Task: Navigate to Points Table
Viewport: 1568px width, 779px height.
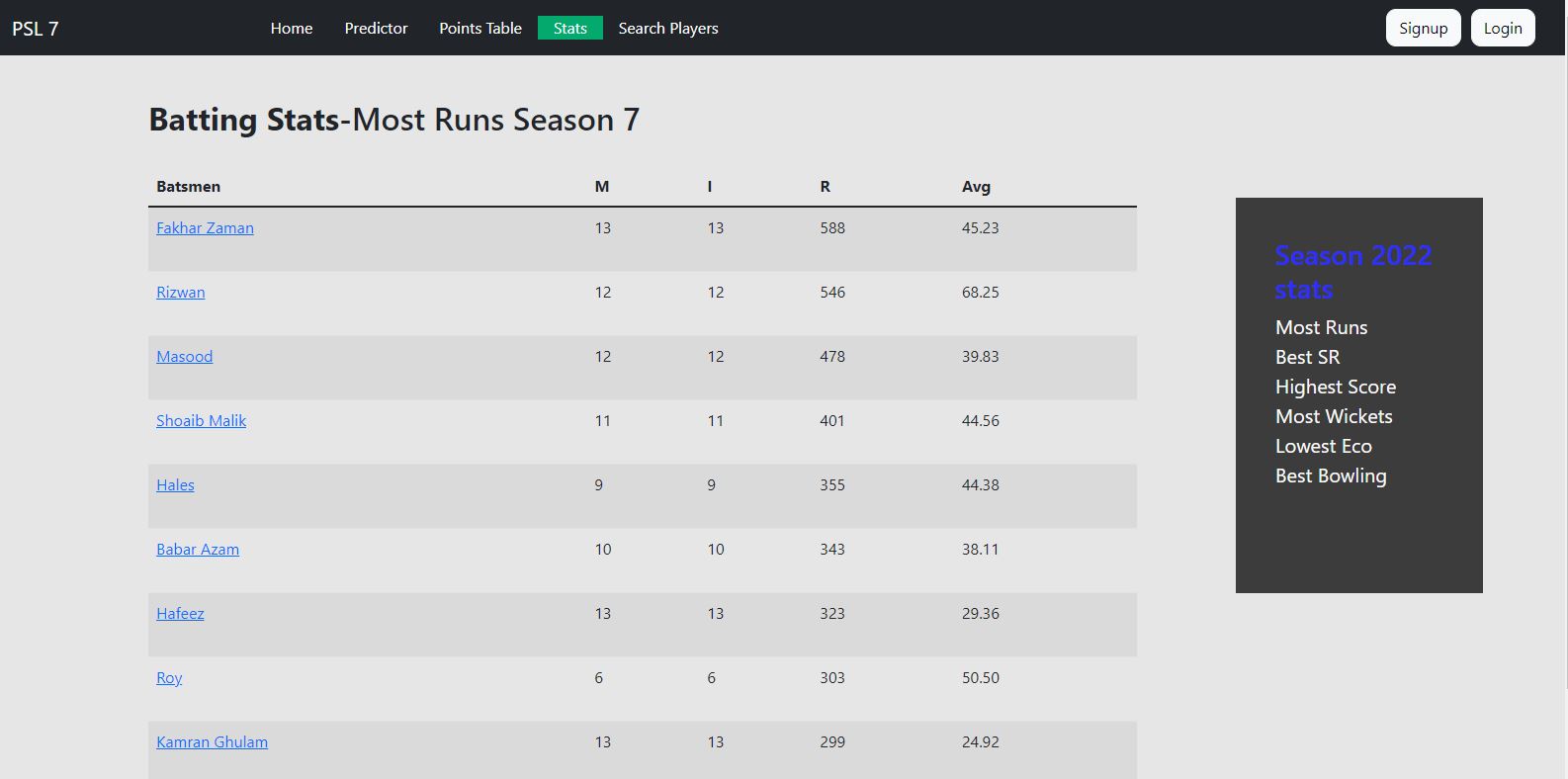Action: 480,29
